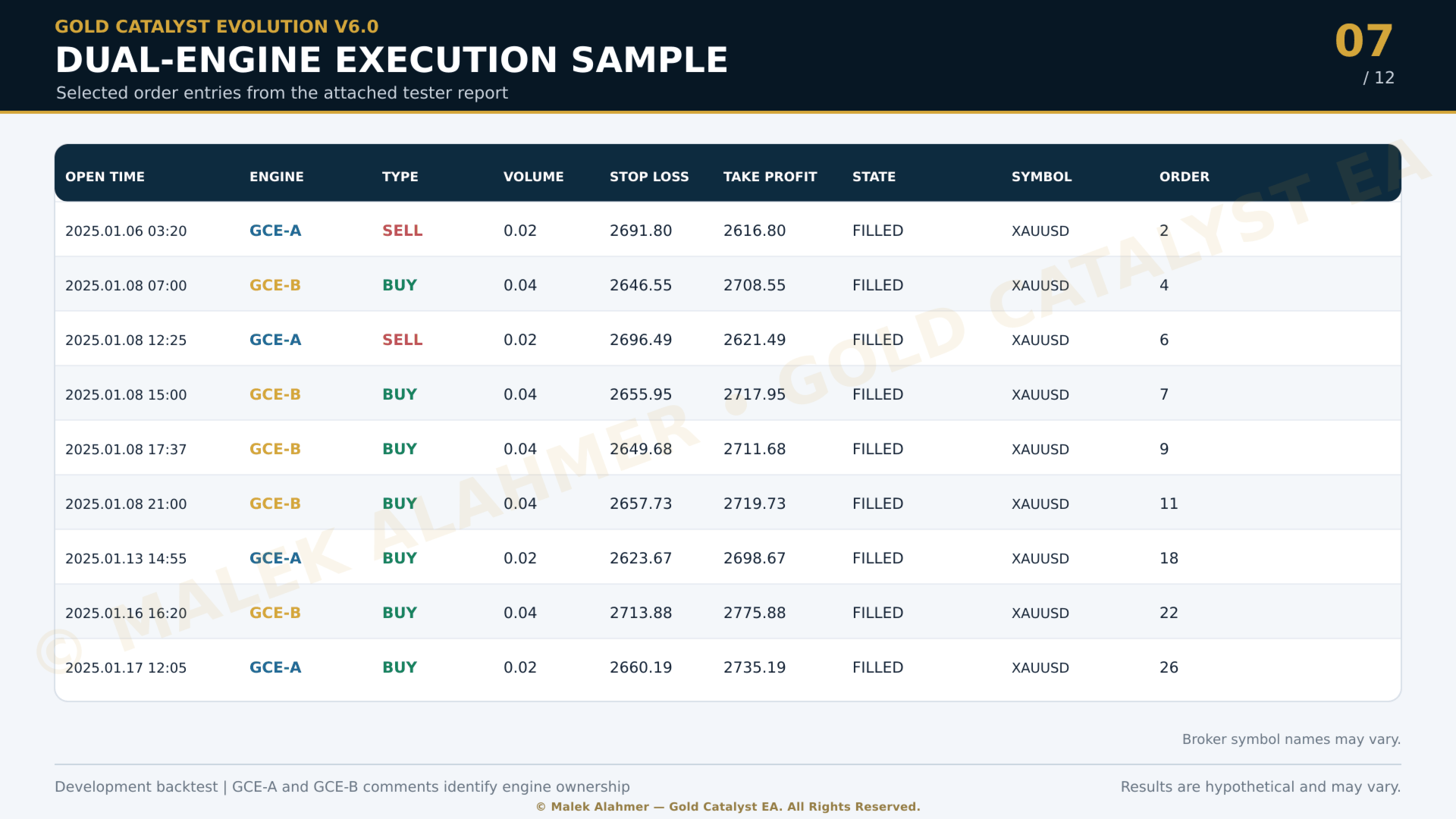Click order number 18
The width and height of the screenshot is (1456, 819).
click(x=1169, y=558)
